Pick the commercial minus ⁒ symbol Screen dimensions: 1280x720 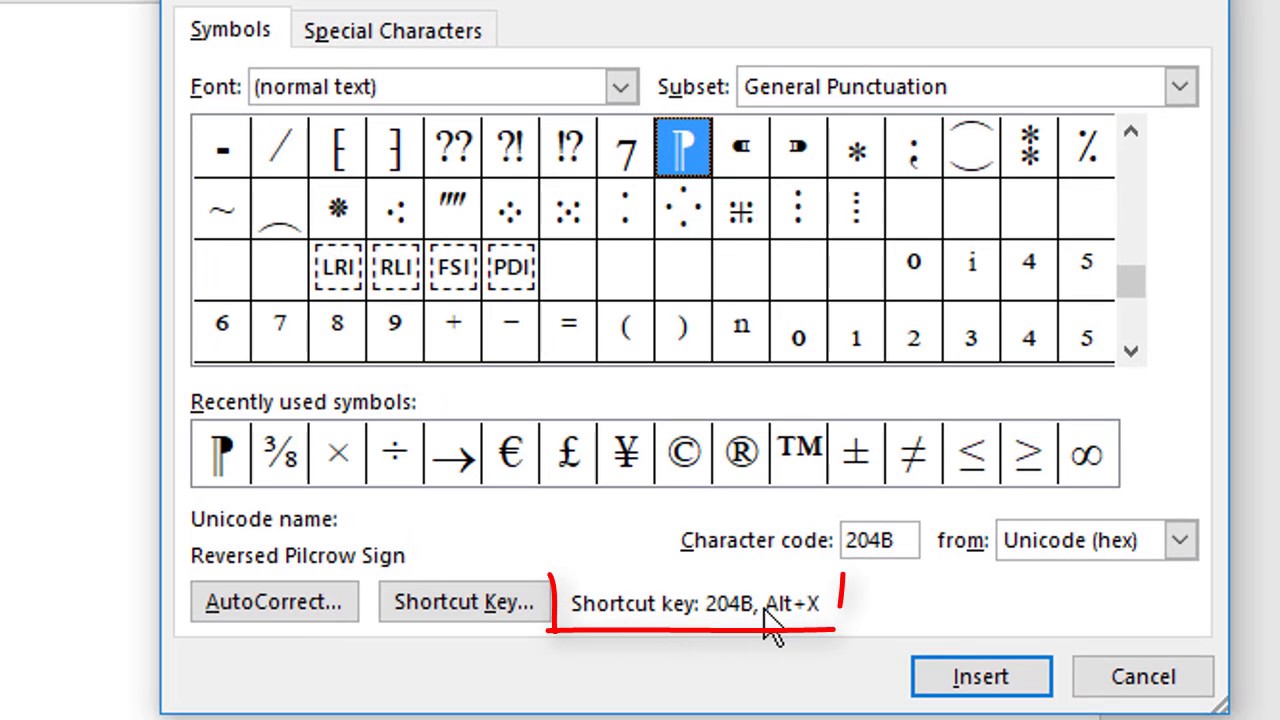[1086, 148]
